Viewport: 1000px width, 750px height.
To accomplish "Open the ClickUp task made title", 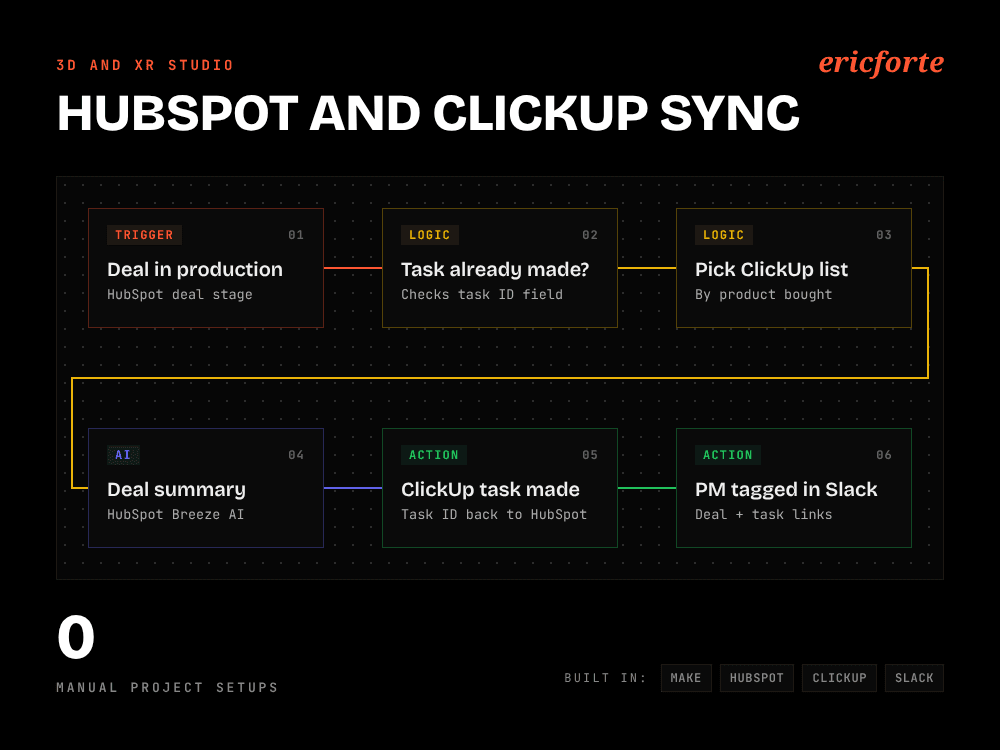I will [490, 489].
